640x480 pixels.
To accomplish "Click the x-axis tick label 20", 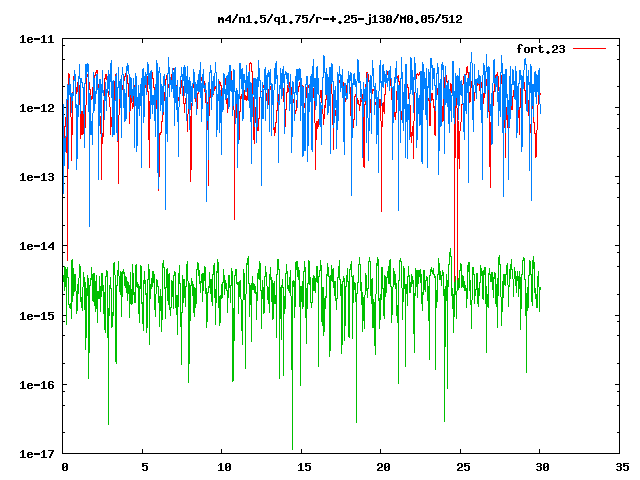I will pos(383,467).
